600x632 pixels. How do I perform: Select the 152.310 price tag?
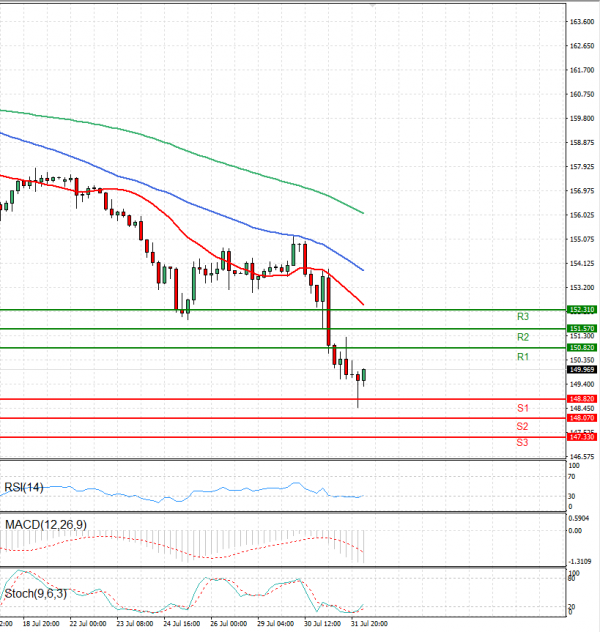coord(582,310)
